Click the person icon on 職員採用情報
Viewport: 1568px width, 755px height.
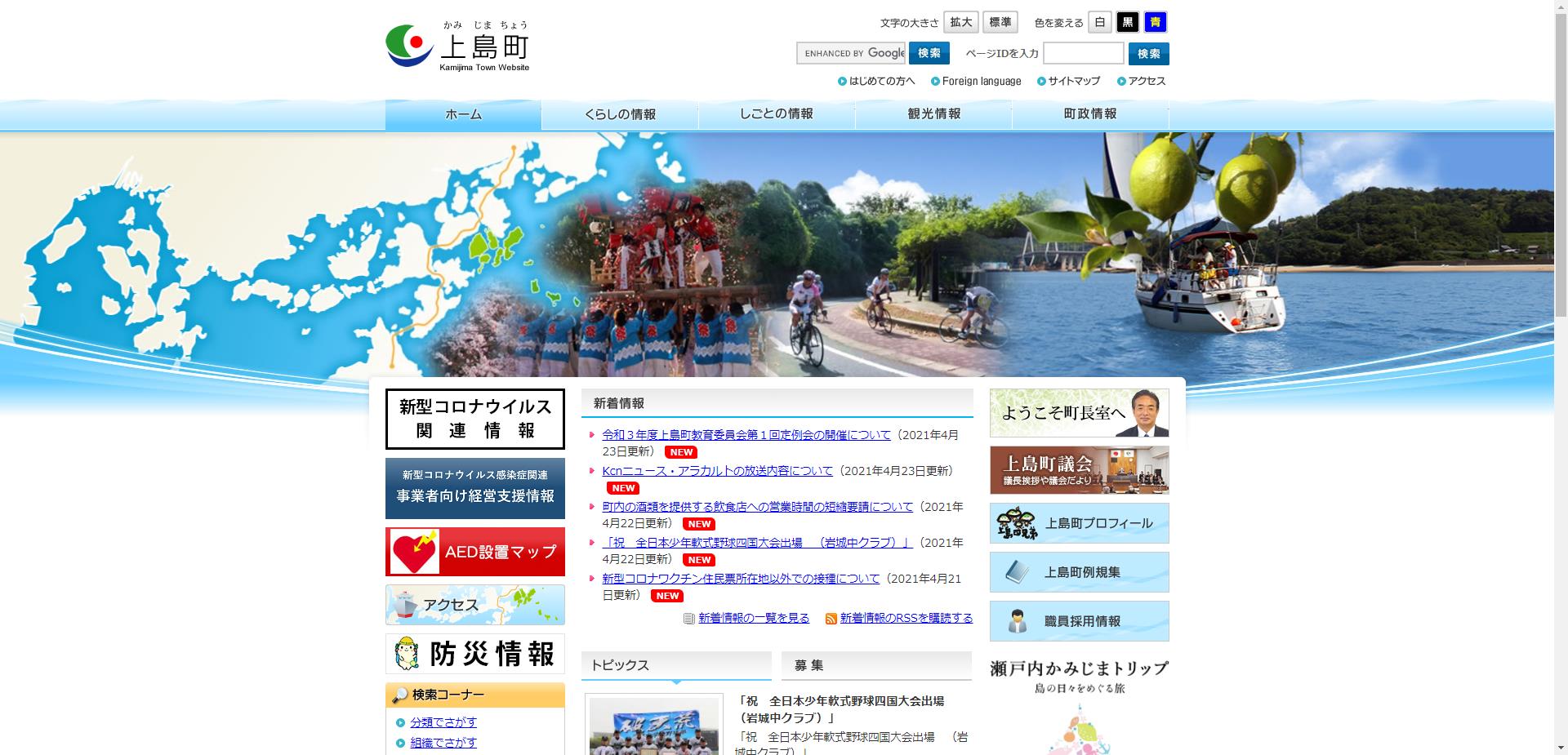coord(1018,620)
